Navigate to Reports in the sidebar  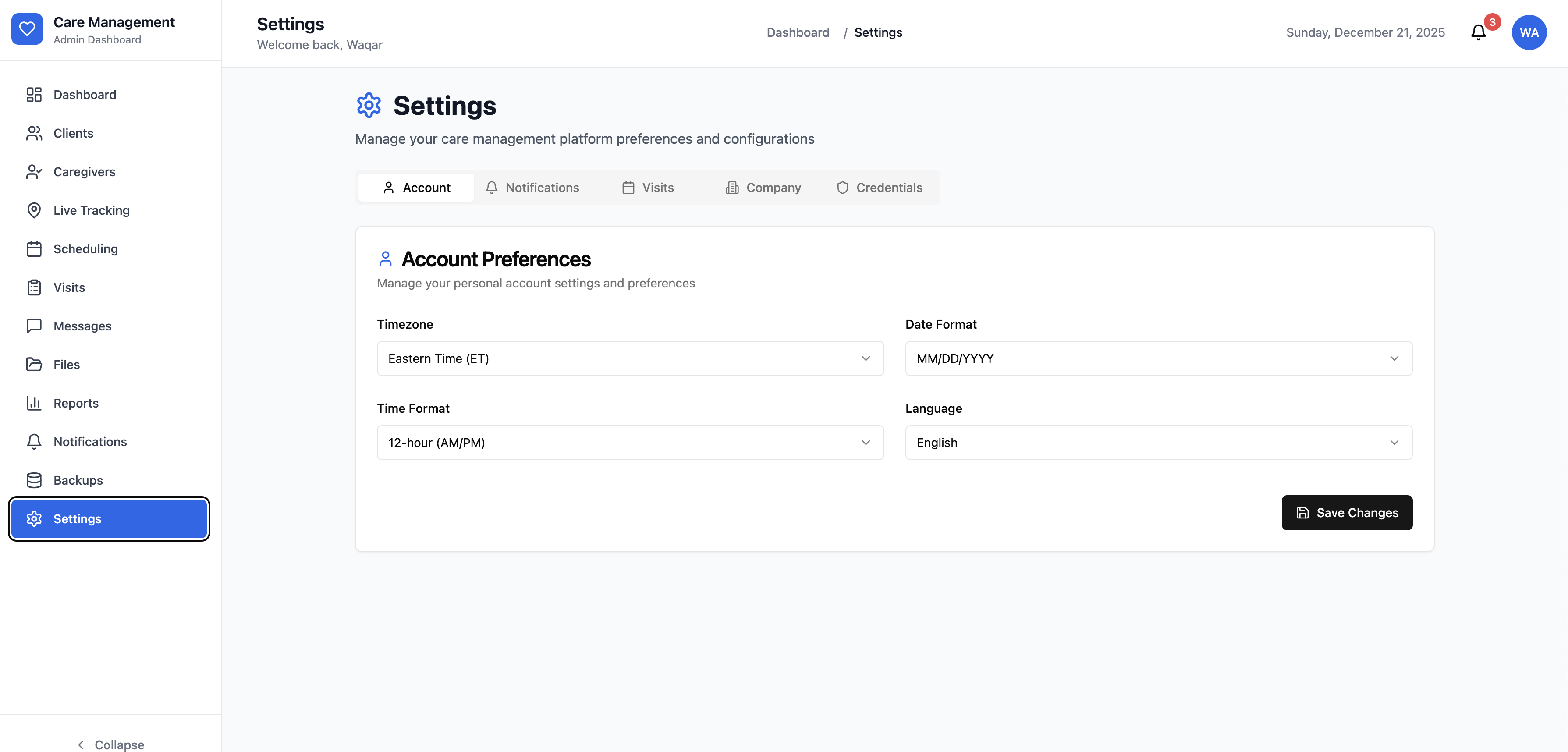pyautogui.click(x=75, y=403)
